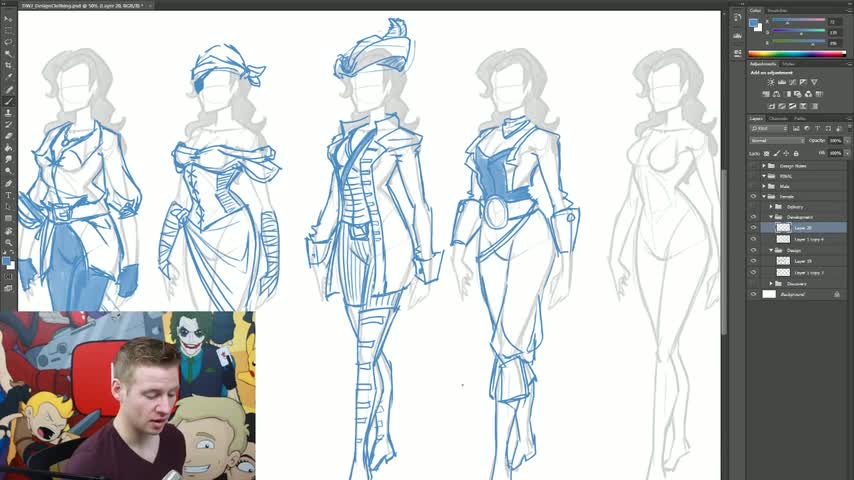Lock all layer attributes
The width and height of the screenshot is (854, 480).
coord(796,154)
